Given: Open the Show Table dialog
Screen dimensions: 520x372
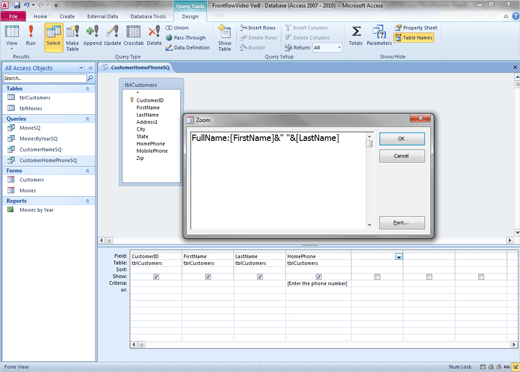Looking at the screenshot, I should click(225, 38).
